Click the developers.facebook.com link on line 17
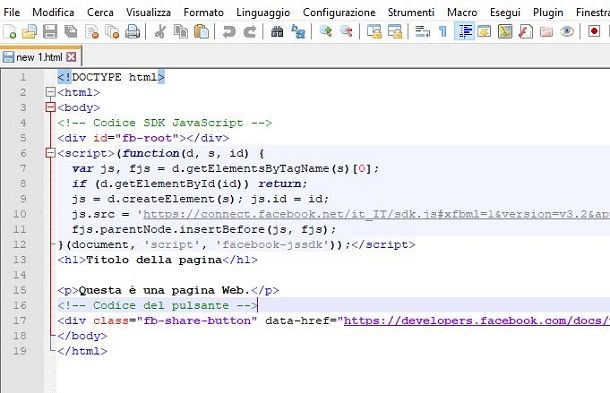This screenshot has height=393, width=610. point(477,321)
